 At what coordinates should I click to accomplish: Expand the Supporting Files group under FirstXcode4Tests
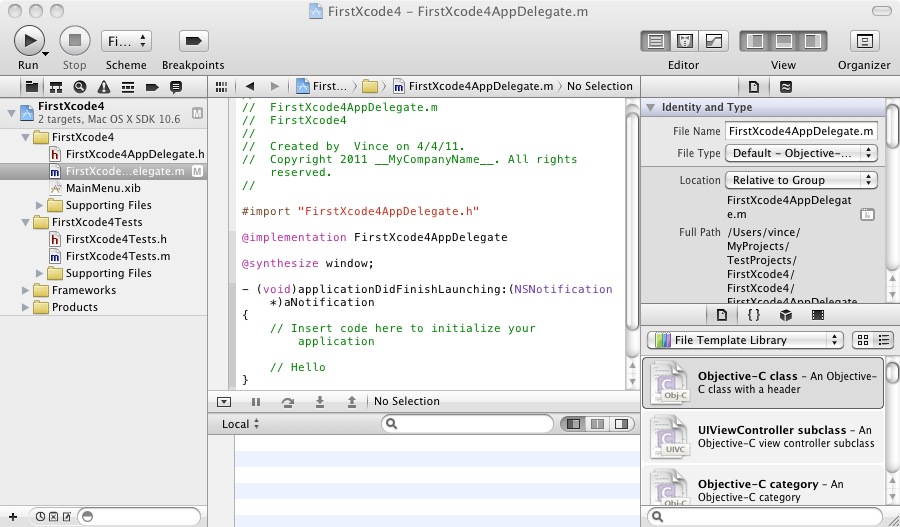pos(41,273)
